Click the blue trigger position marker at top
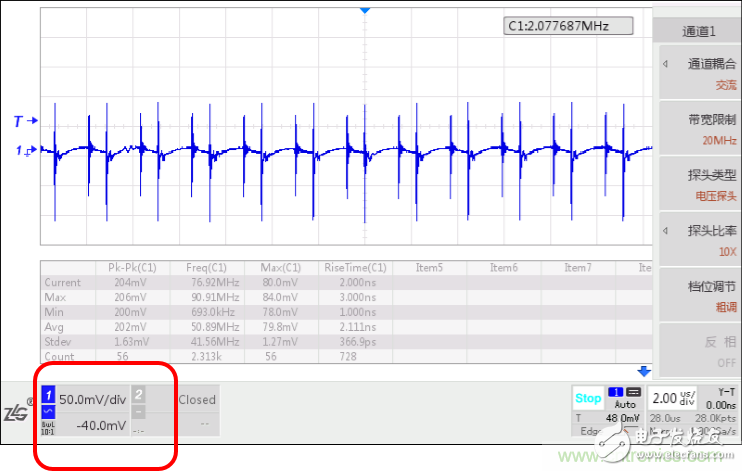The image size is (742, 471). 365,10
